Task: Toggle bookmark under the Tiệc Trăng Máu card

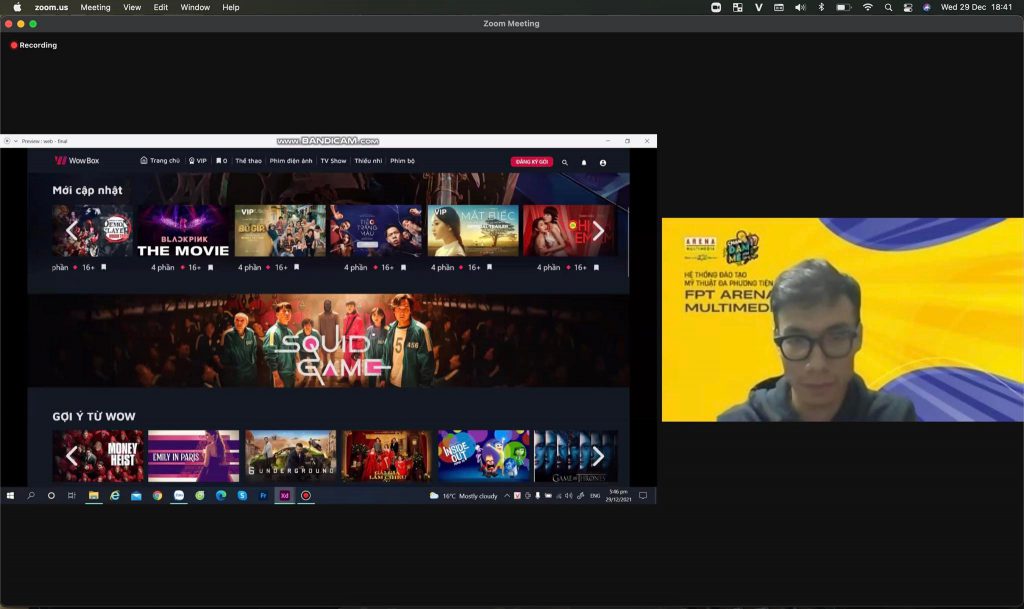Action: pyautogui.click(x=403, y=268)
